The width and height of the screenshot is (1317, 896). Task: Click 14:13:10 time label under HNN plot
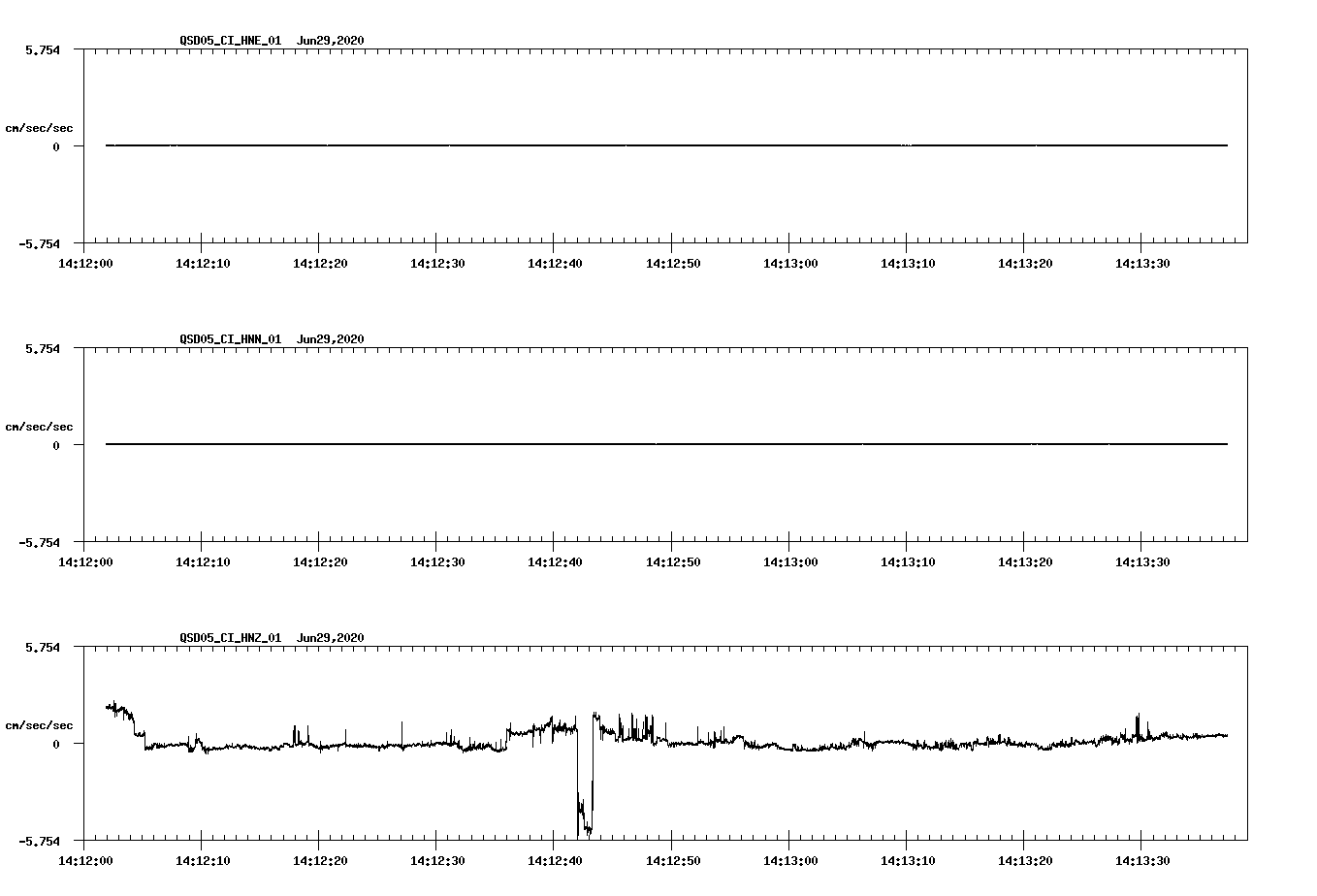907,561
